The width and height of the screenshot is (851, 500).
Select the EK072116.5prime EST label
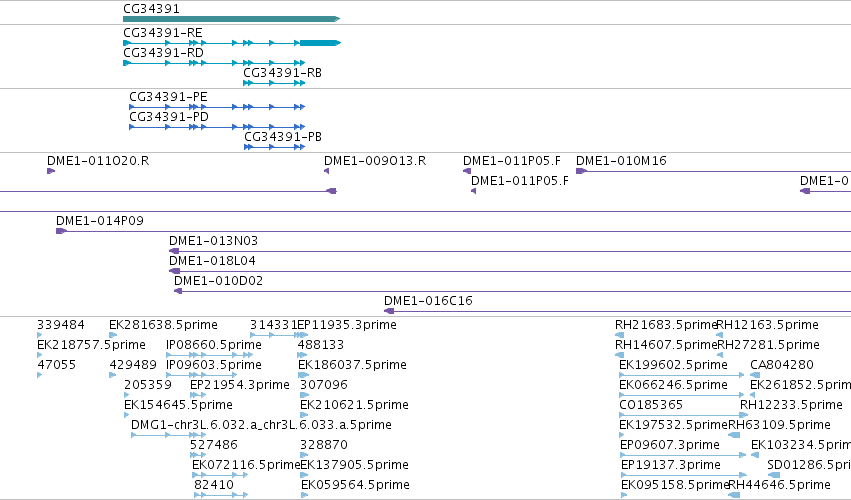[x=246, y=465]
